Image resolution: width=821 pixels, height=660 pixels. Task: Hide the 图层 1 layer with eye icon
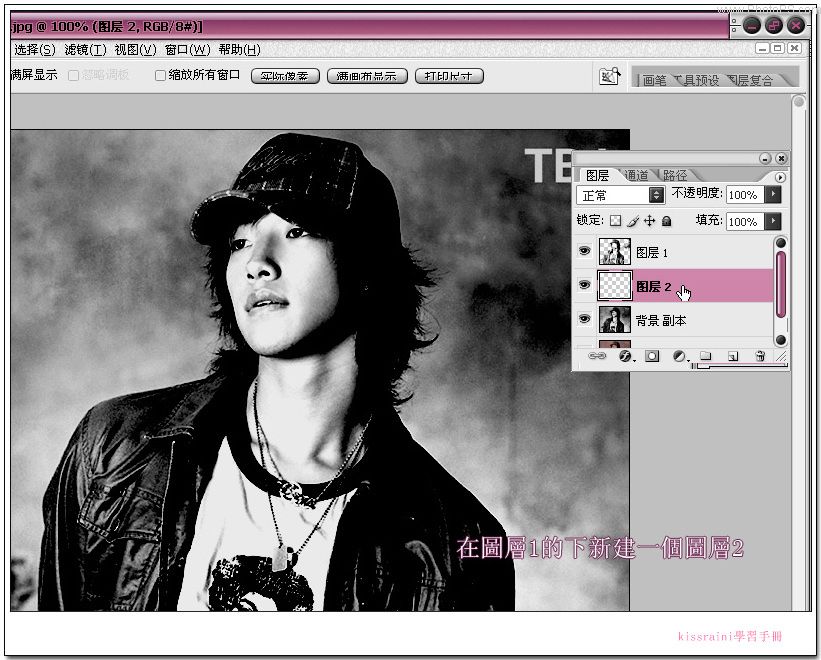tap(585, 251)
